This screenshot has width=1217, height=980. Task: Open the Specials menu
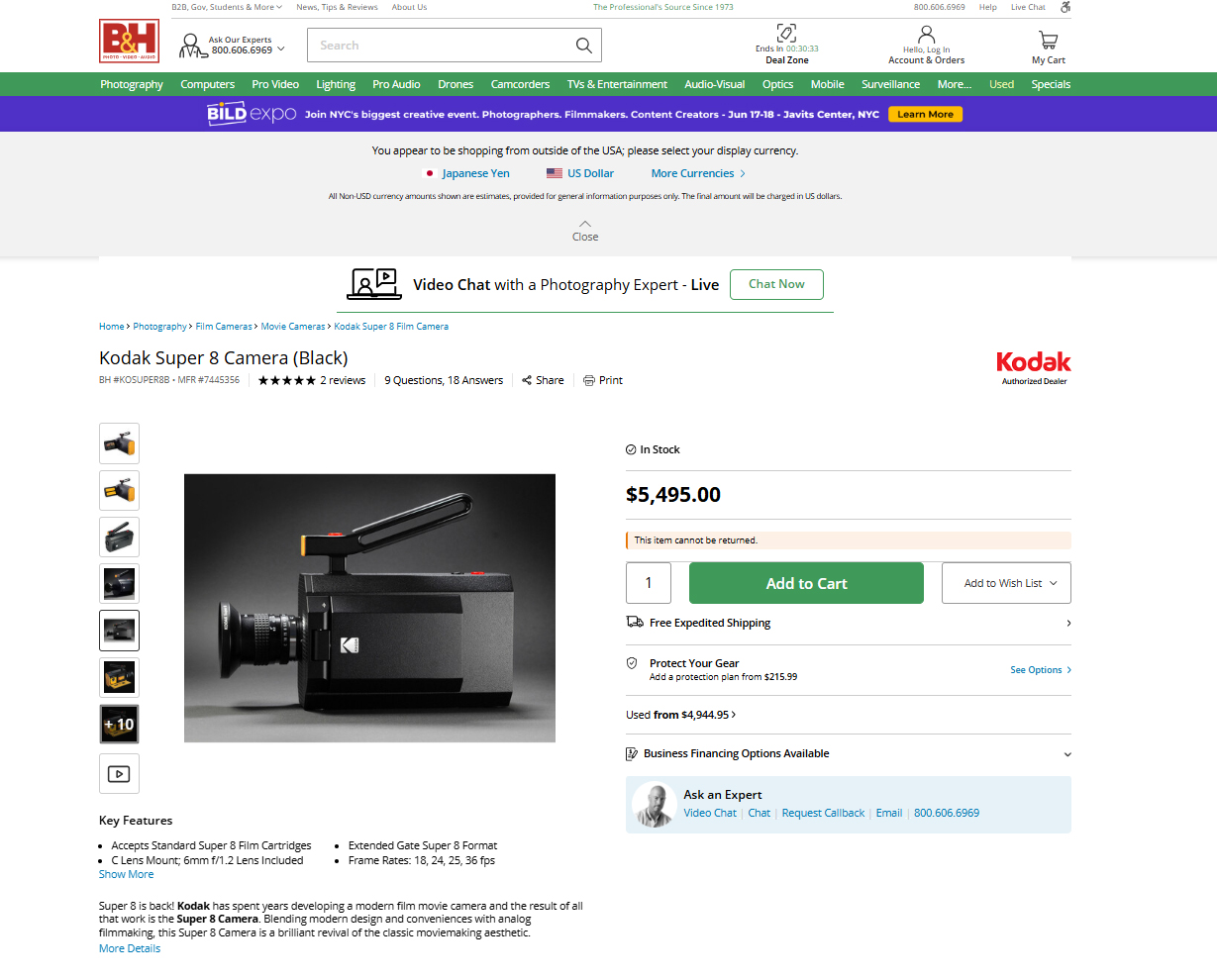1051,84
